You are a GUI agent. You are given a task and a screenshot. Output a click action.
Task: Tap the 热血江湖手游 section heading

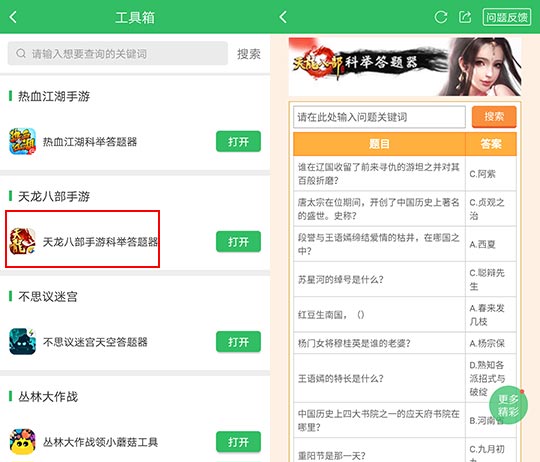pyautogui.click(x=54, y=96)
